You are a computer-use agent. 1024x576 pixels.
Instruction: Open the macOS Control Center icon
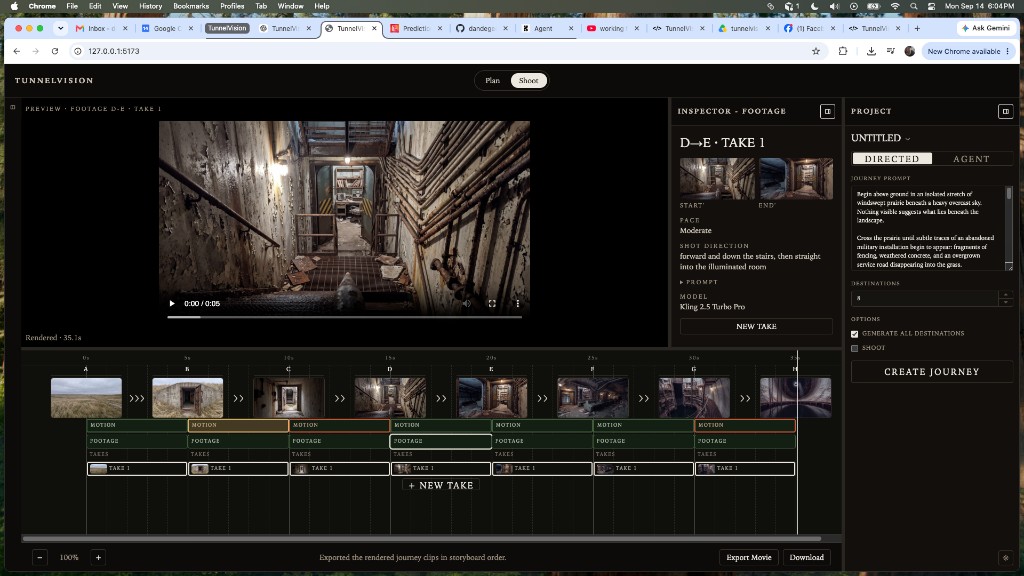point(931,6)
